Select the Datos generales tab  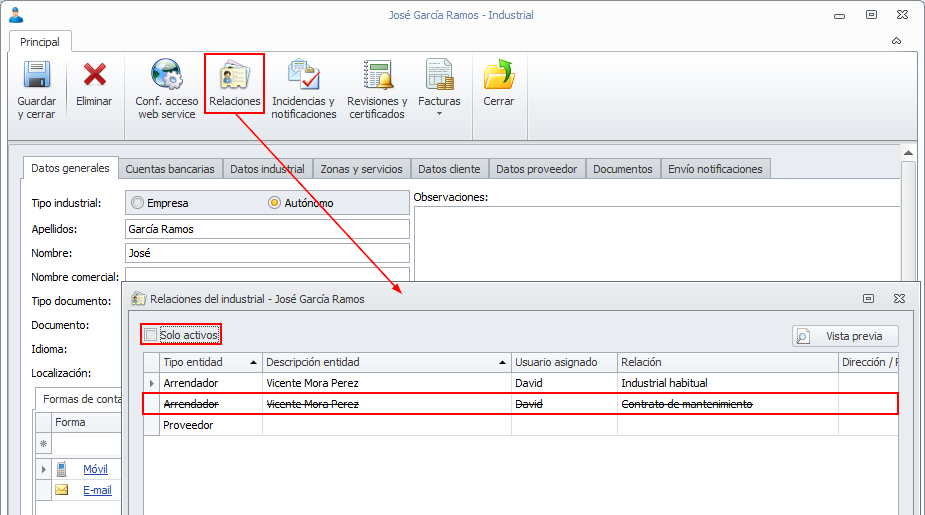[x=70, y=168]
